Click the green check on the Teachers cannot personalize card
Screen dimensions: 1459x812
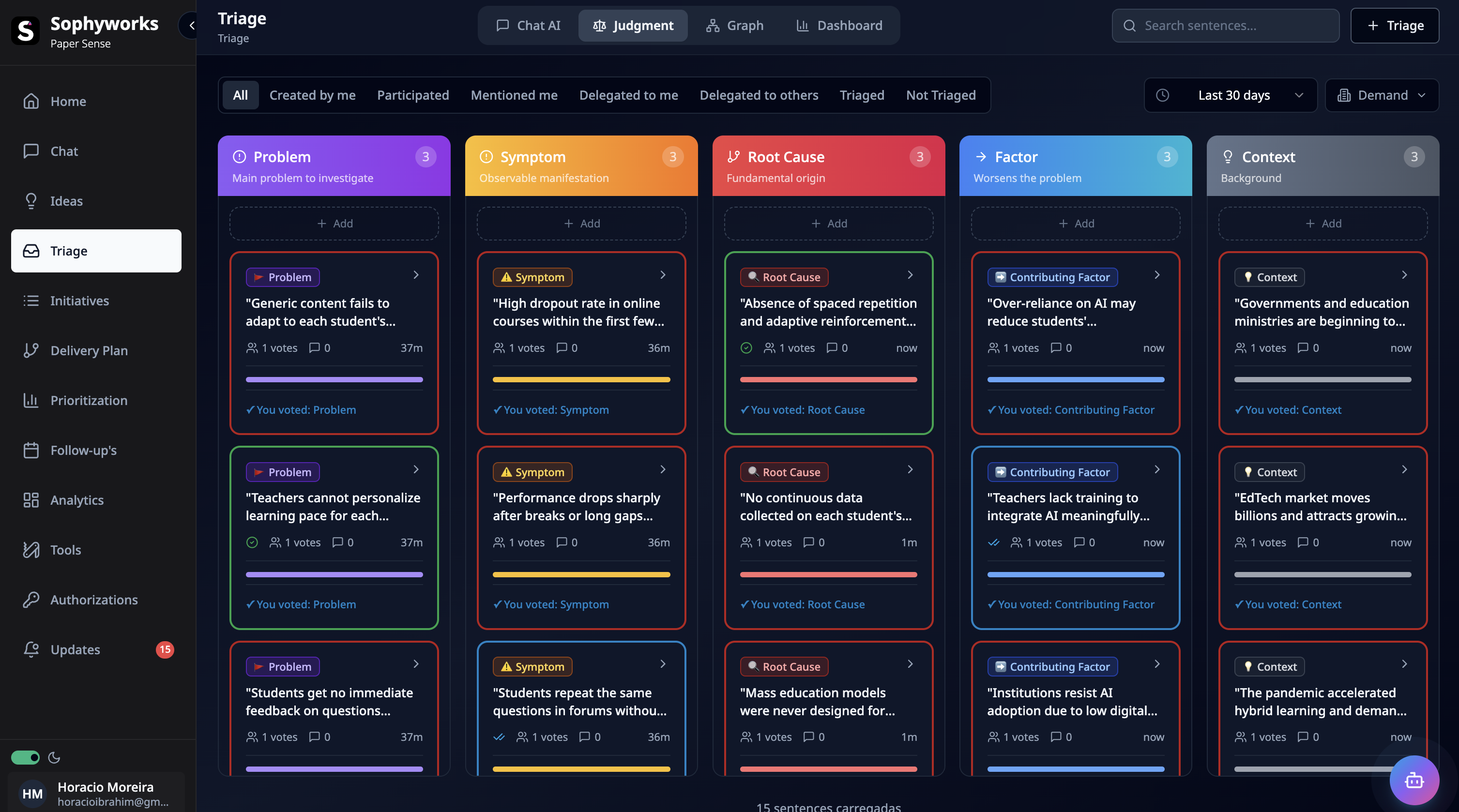(252, 542)
